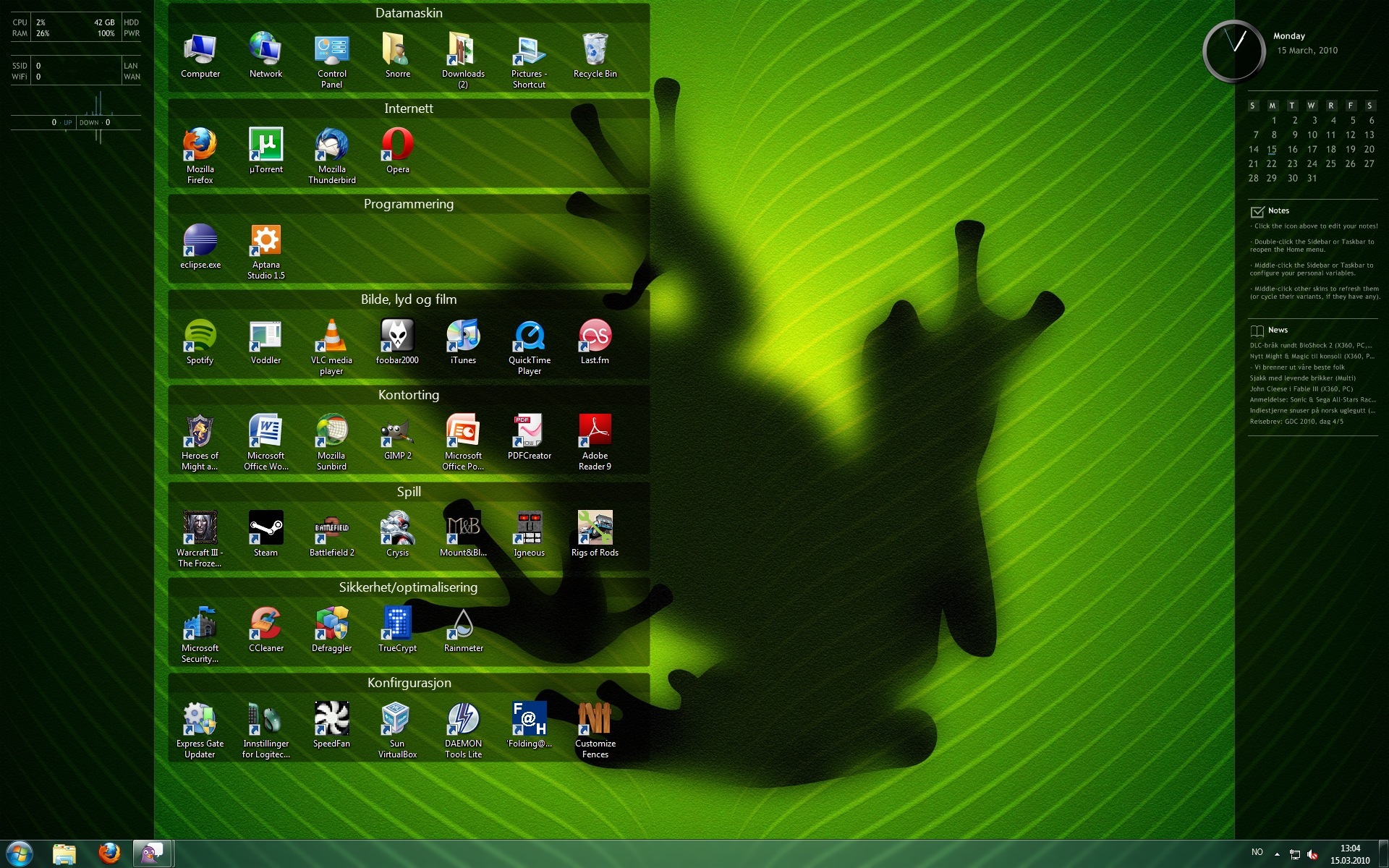Viewport: 1389px width, 868px height.
Task: Launch Warcraft III The Frozen Throne
Action: tap(200, 540)
